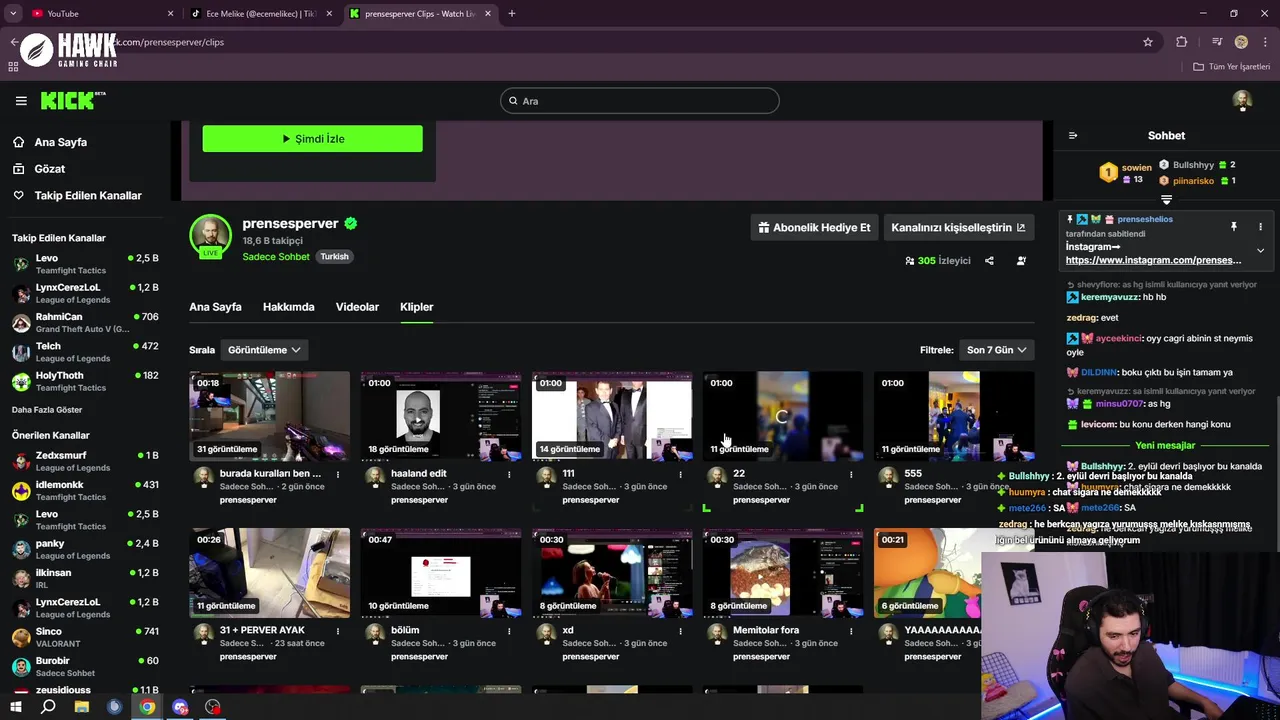Open RahmiCan channel in the sidebar

click(85, 322)
